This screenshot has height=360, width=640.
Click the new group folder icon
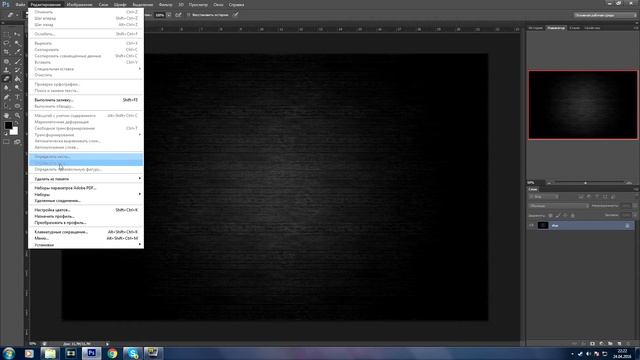[610, 344]
